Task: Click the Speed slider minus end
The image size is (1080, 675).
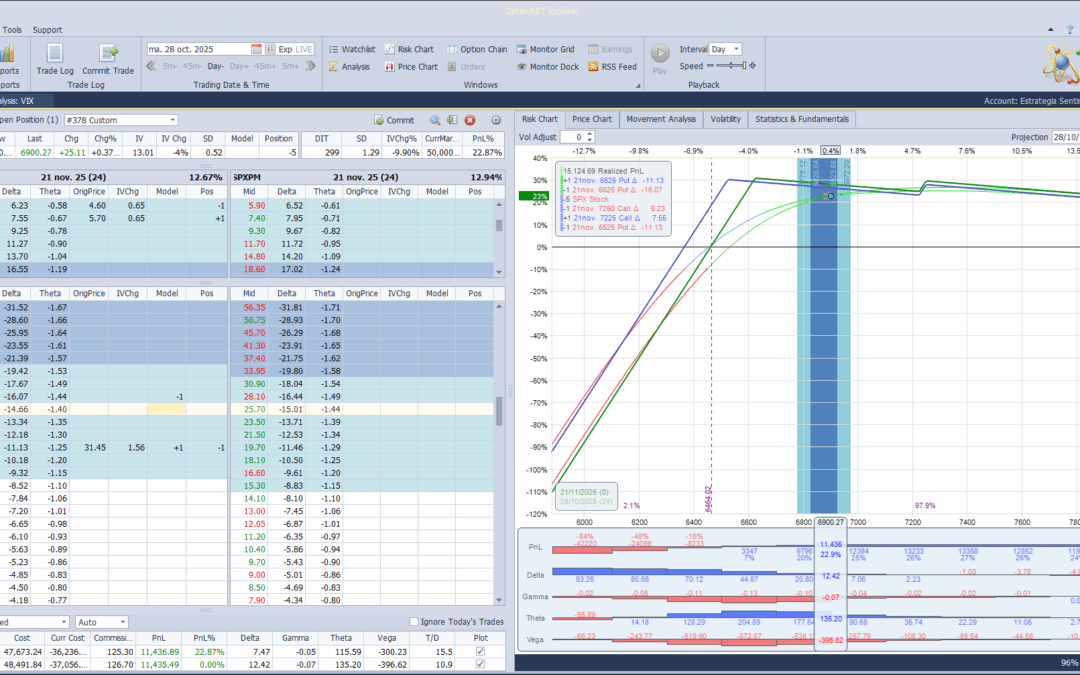Action: [x=710, y=66]
